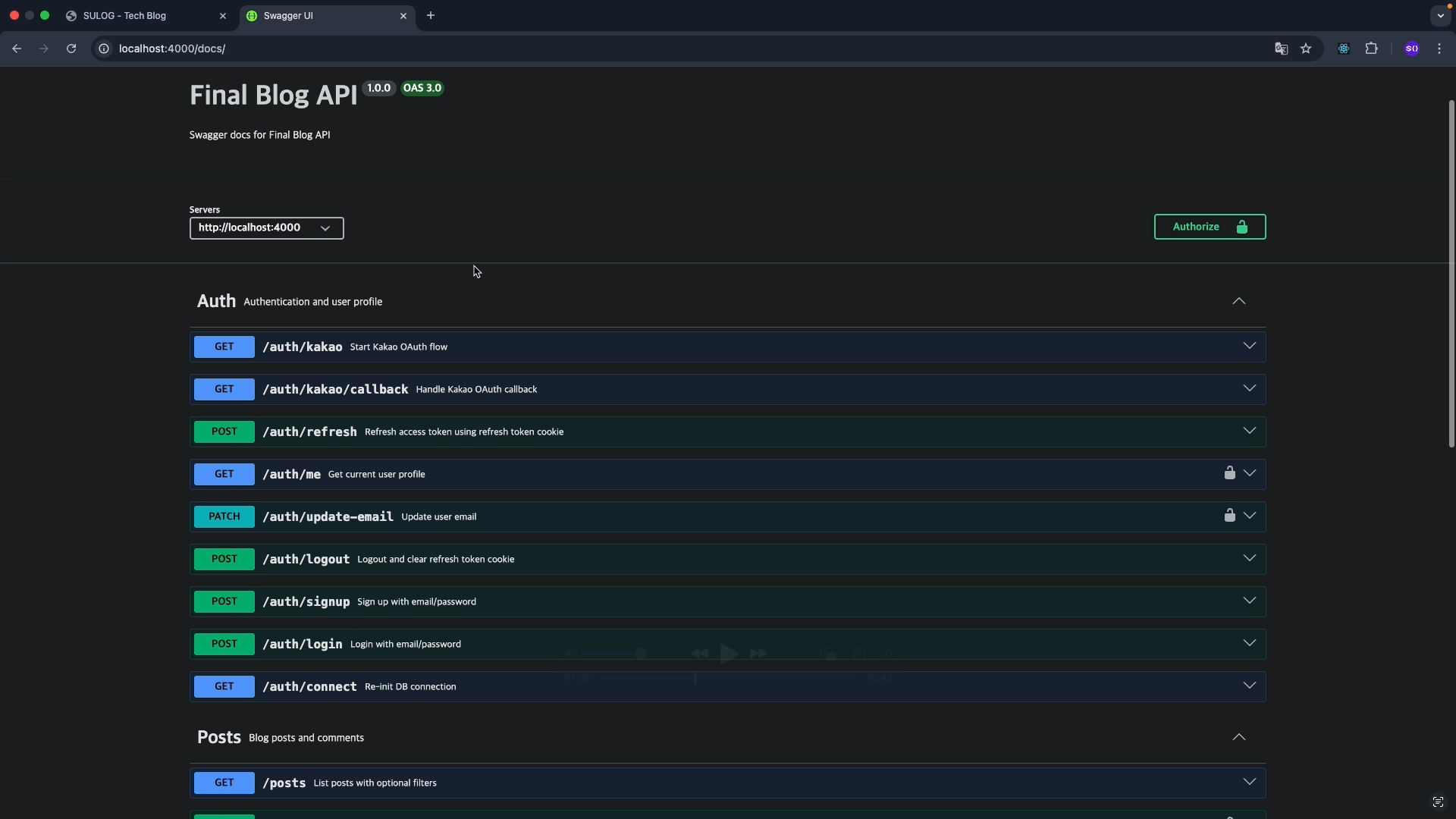
Task: Click the back navigation arrow
Action: point(17,49)
